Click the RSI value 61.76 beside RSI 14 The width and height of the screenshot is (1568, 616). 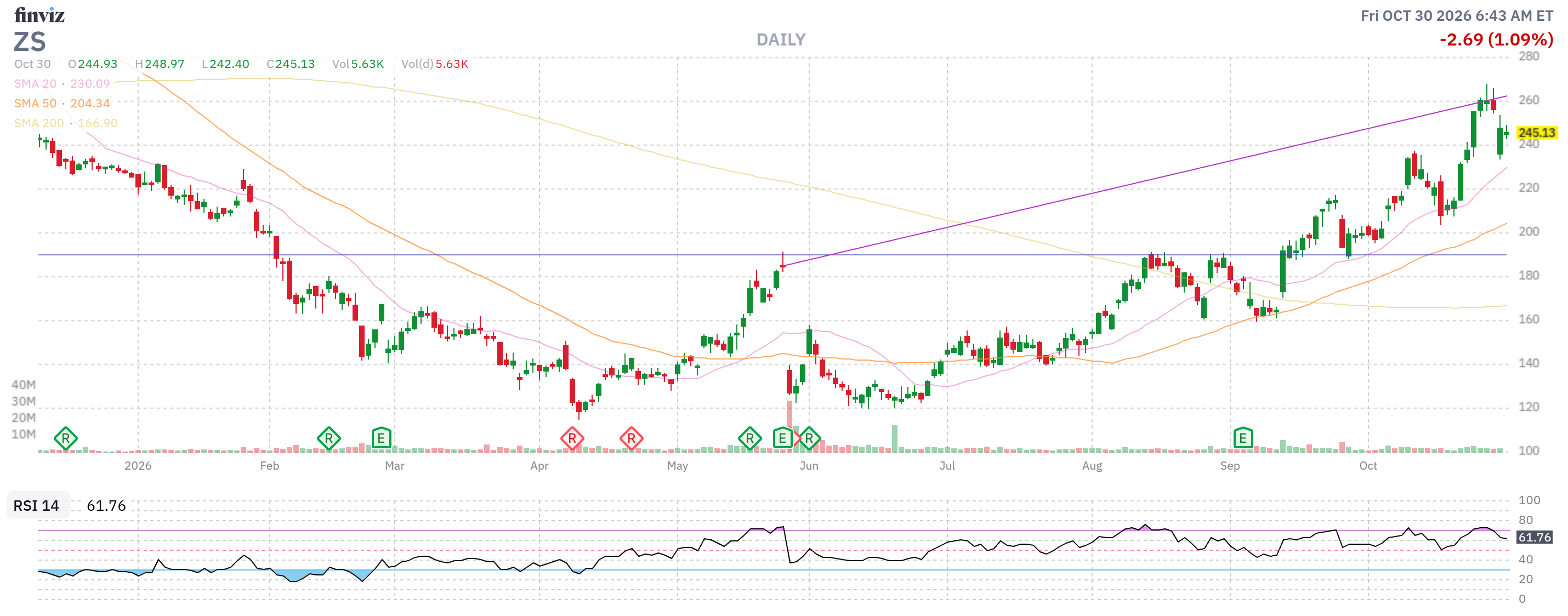106,506
